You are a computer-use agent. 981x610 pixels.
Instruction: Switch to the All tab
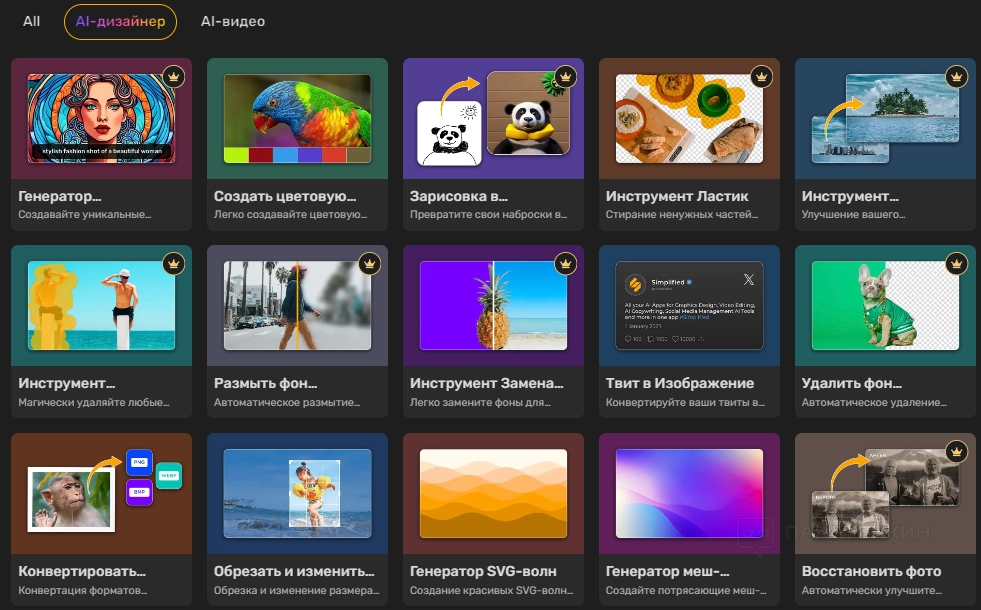(31, 21)
